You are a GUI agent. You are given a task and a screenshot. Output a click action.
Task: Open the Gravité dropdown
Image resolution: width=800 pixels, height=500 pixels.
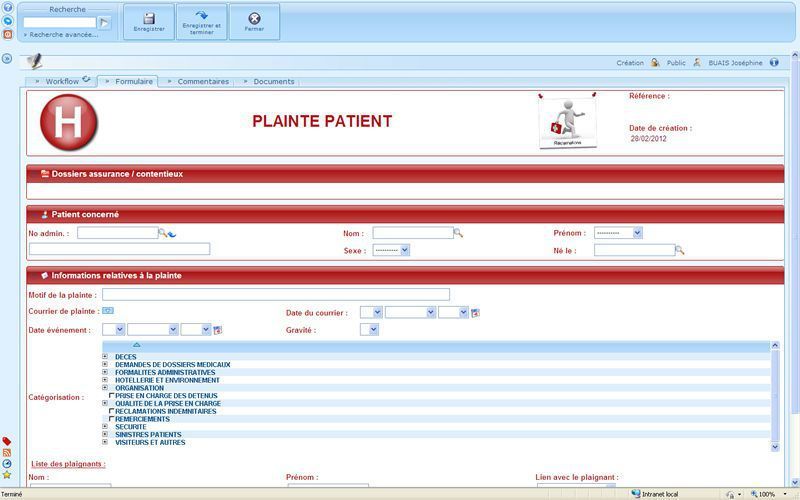(x=369, y=330)
